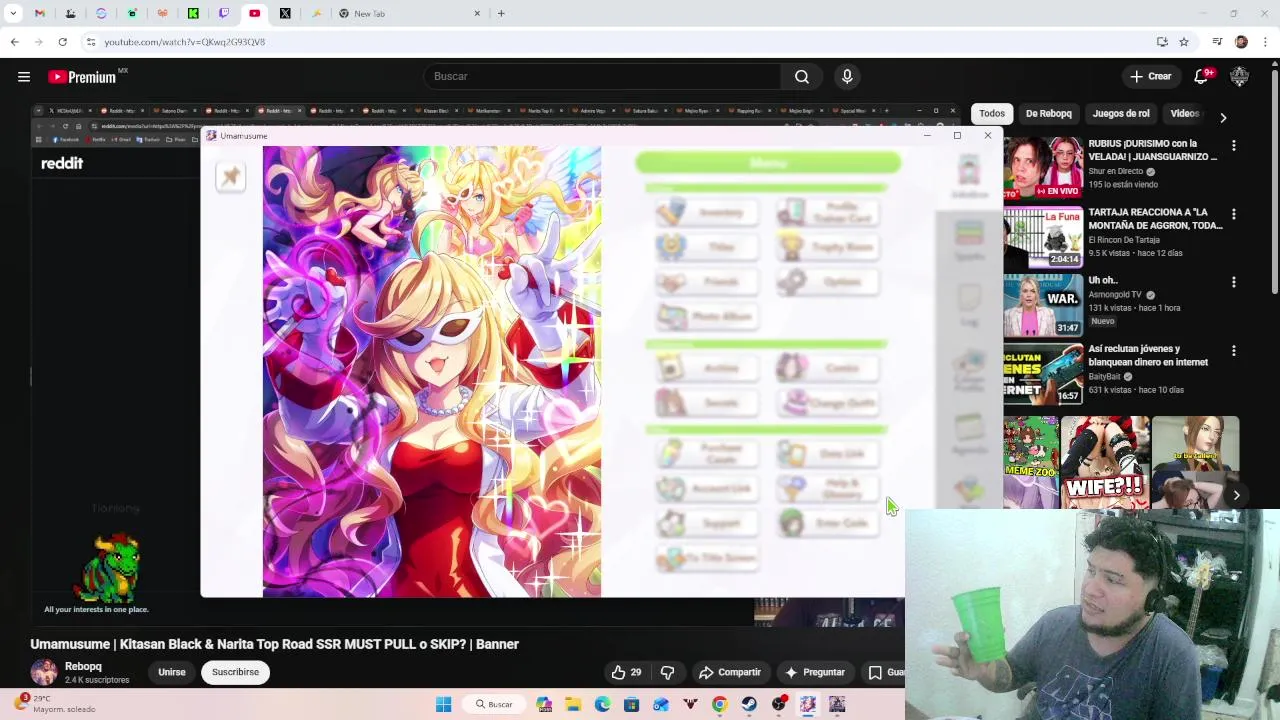This screenshot has width=1280, height=720.
Task: Click the YouTube search magnifier button
Action: tap(802, 76)
